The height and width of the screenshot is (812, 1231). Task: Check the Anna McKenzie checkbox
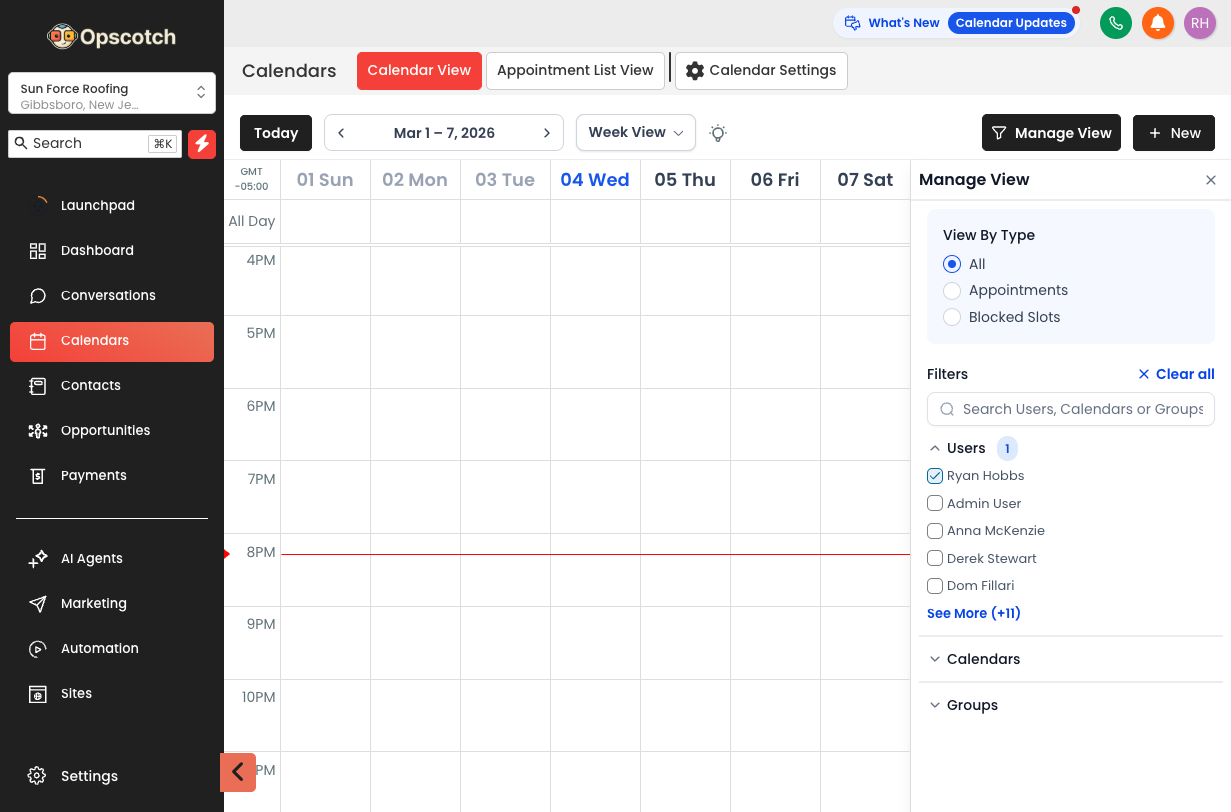[x=935, y=531]
